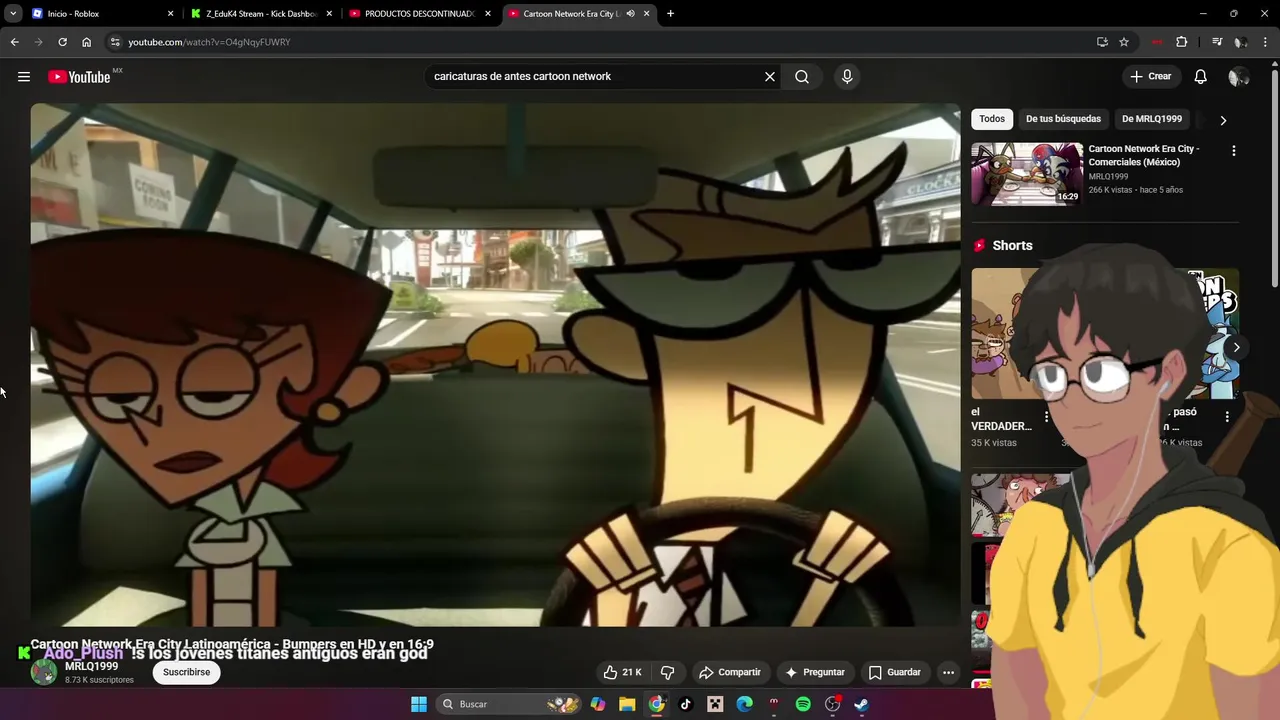Open the MRLQ1999 channel name link
This screenshot has height=720, width=1280.
click(x=91, y=666)
